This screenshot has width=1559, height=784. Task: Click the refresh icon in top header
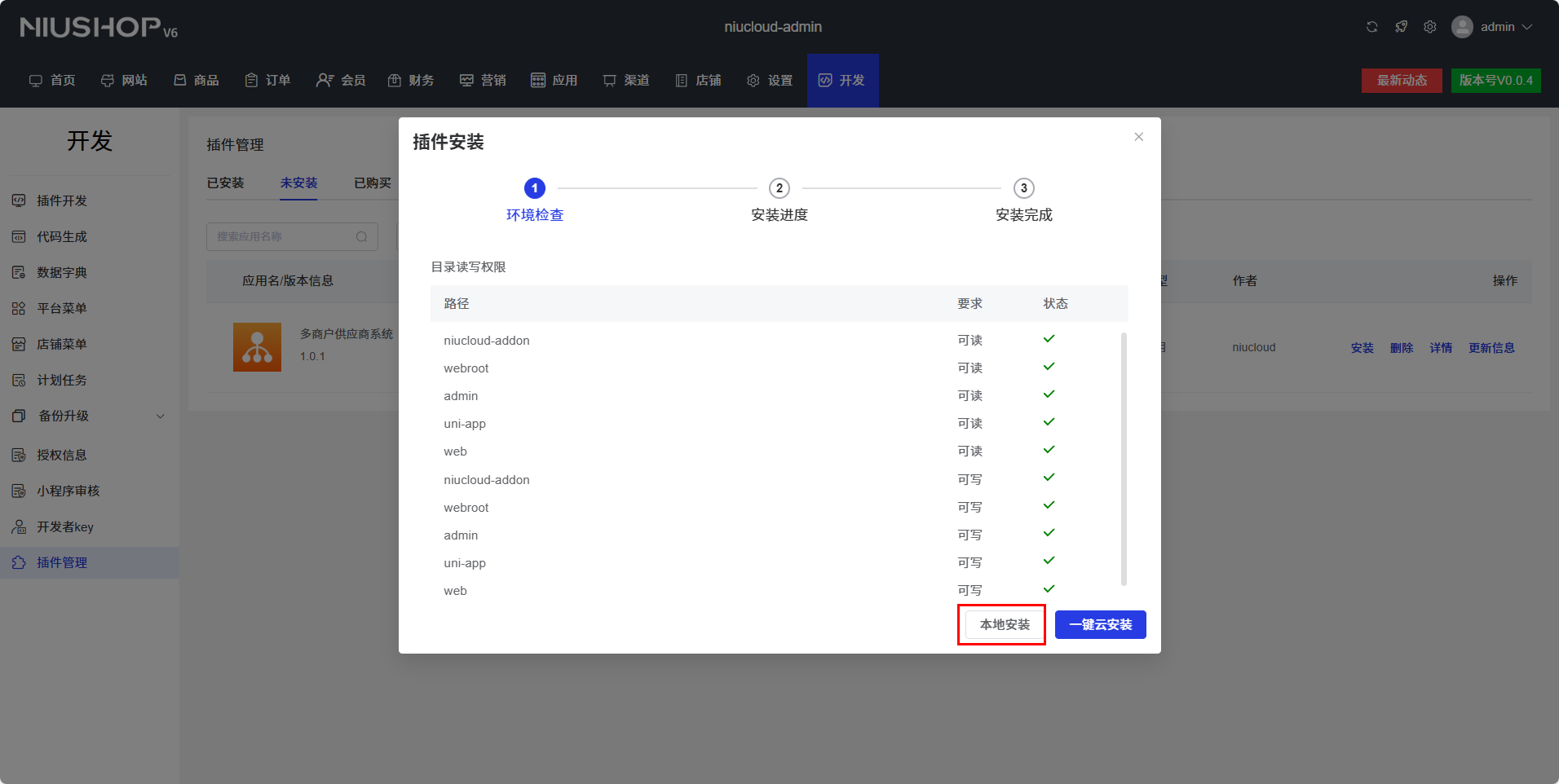pyautogui.click(x=1372, y=27)
